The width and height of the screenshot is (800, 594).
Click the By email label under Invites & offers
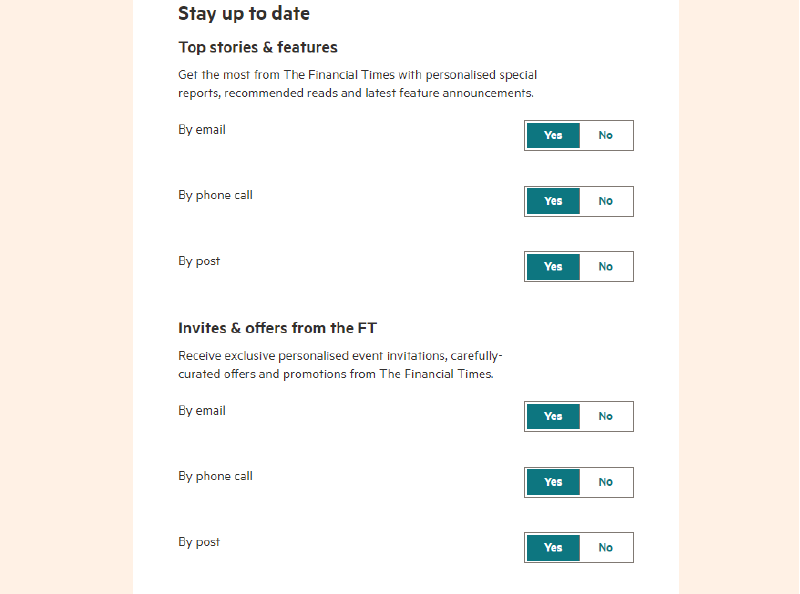click(202, 411)
